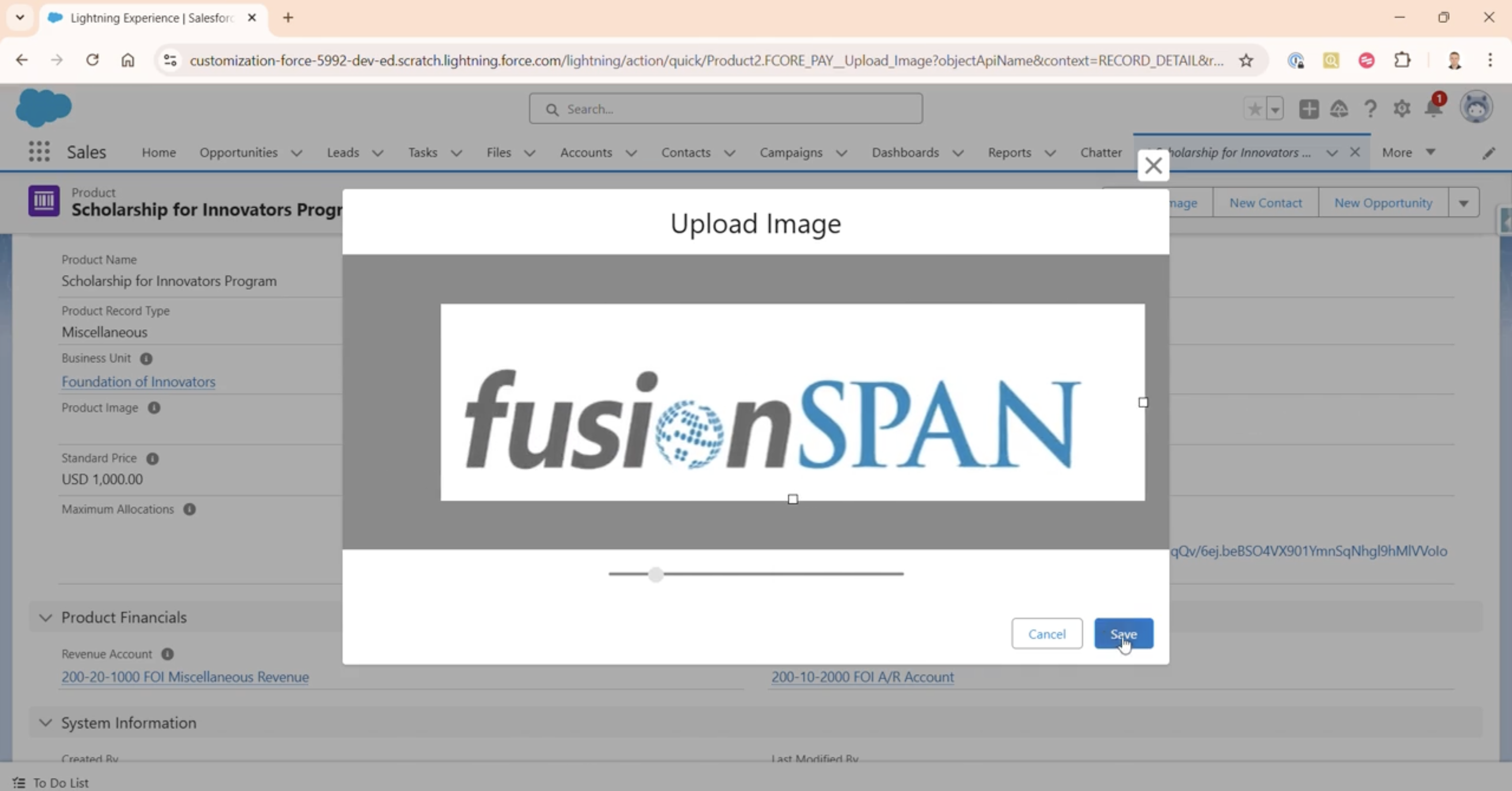This screenshot has width=1512, height=791.
Task: Open the Setup gear icon
Action: click(x=1401, y=109)
